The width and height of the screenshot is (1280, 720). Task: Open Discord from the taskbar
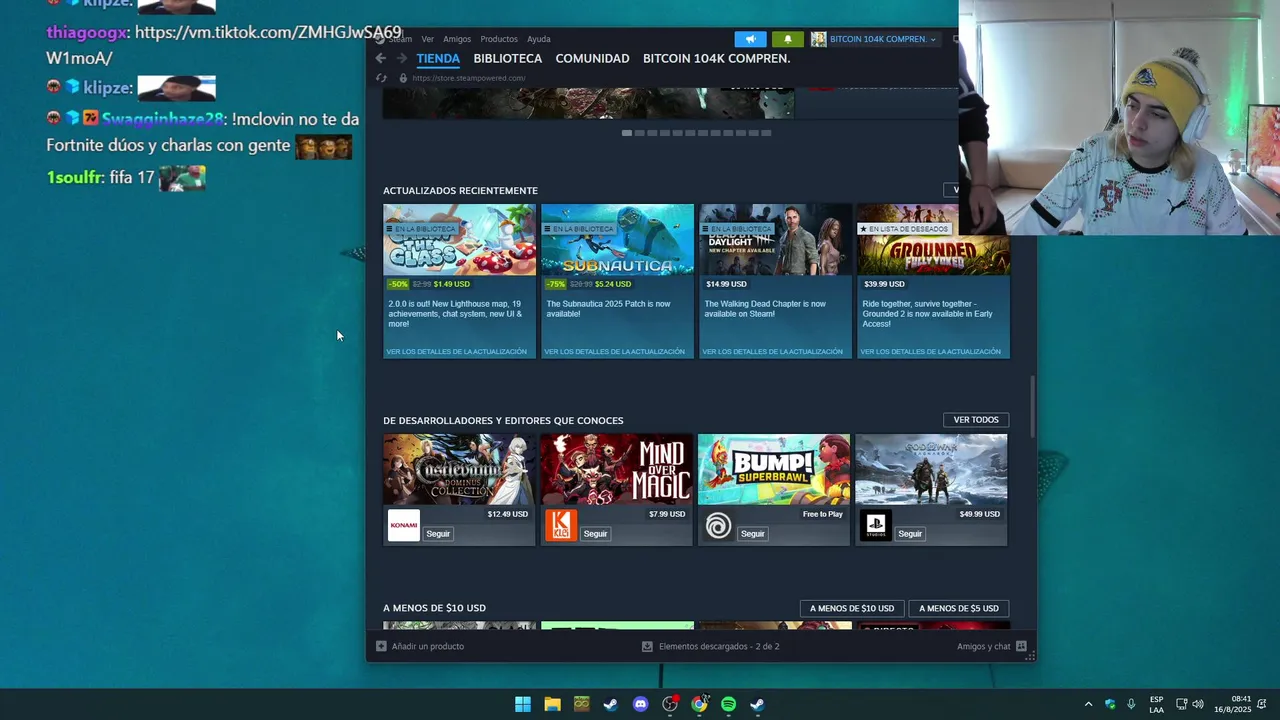pyautogui.click(x=640, y=704)
